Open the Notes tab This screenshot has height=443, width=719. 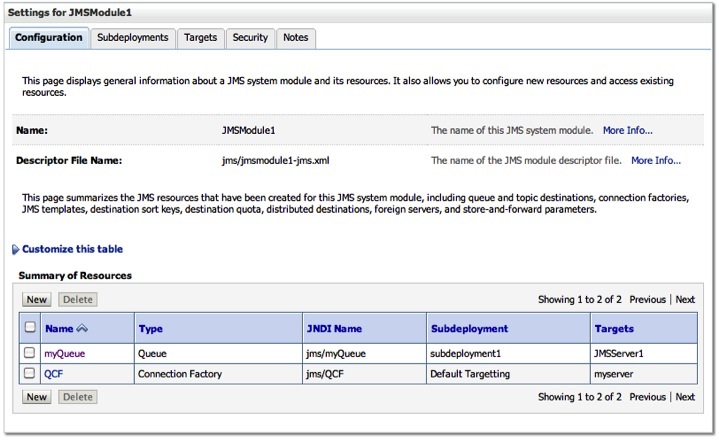[x=295, y=37]
